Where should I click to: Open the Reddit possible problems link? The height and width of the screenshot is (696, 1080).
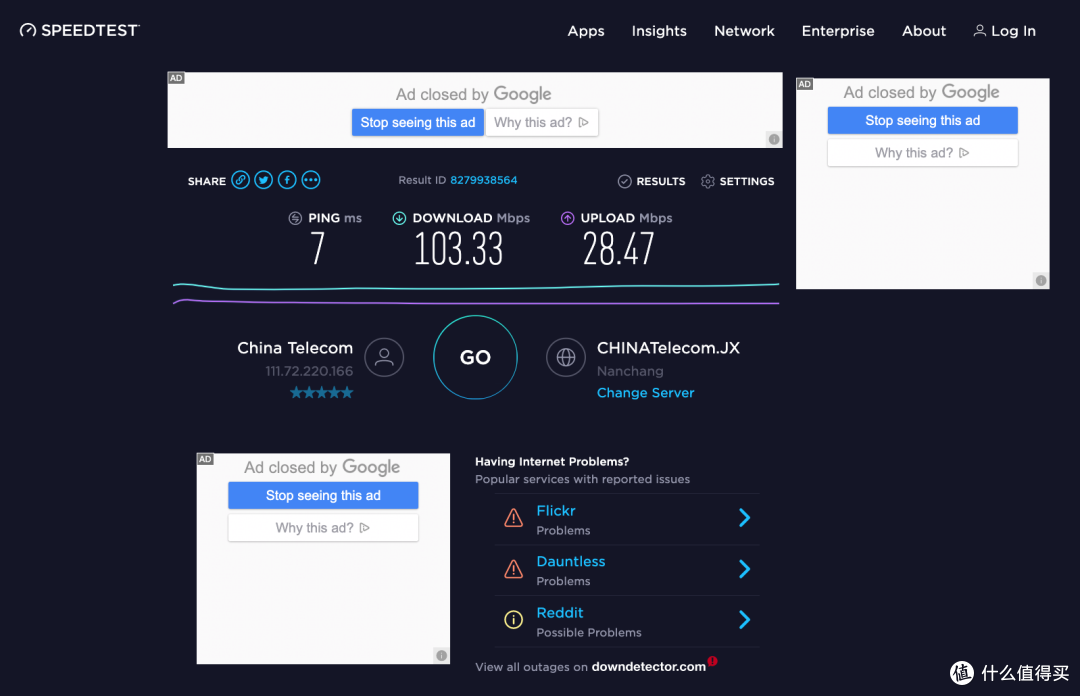(560, 613)
